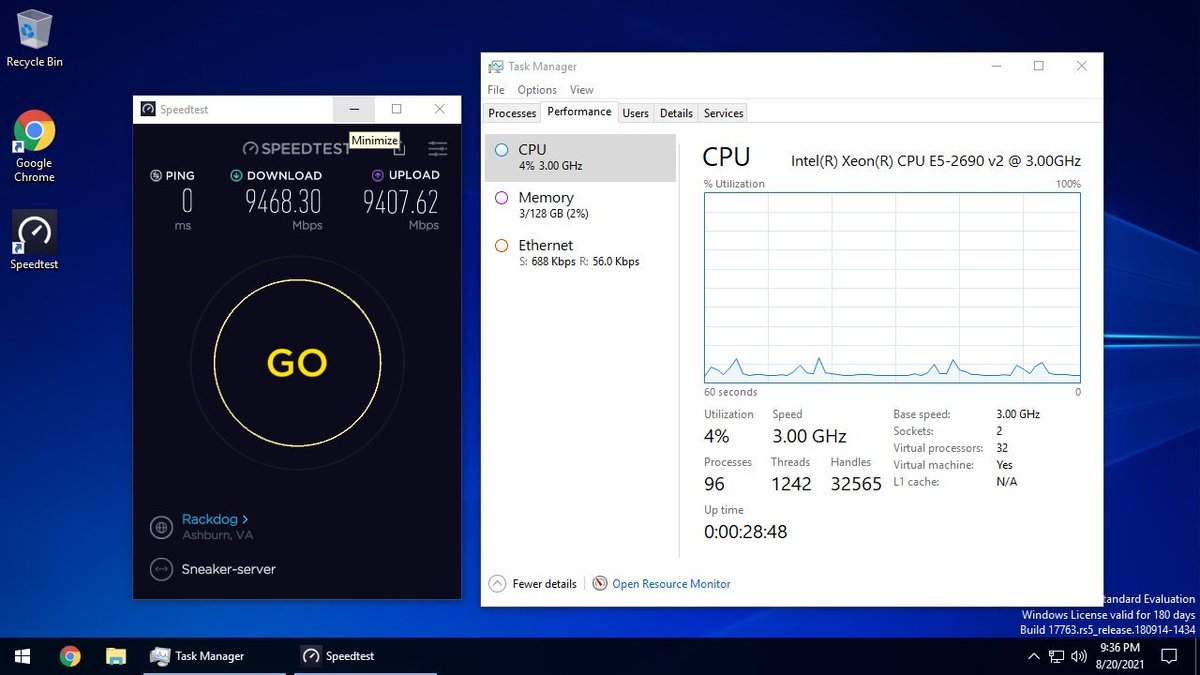The image size is (1200, 675).
Task: Click the blue circle icon next to CPU
Action: (x=501, y=150)
